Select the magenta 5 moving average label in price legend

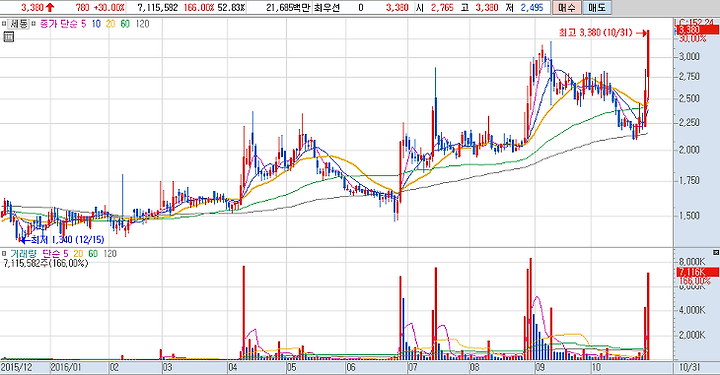click(83, 24)
